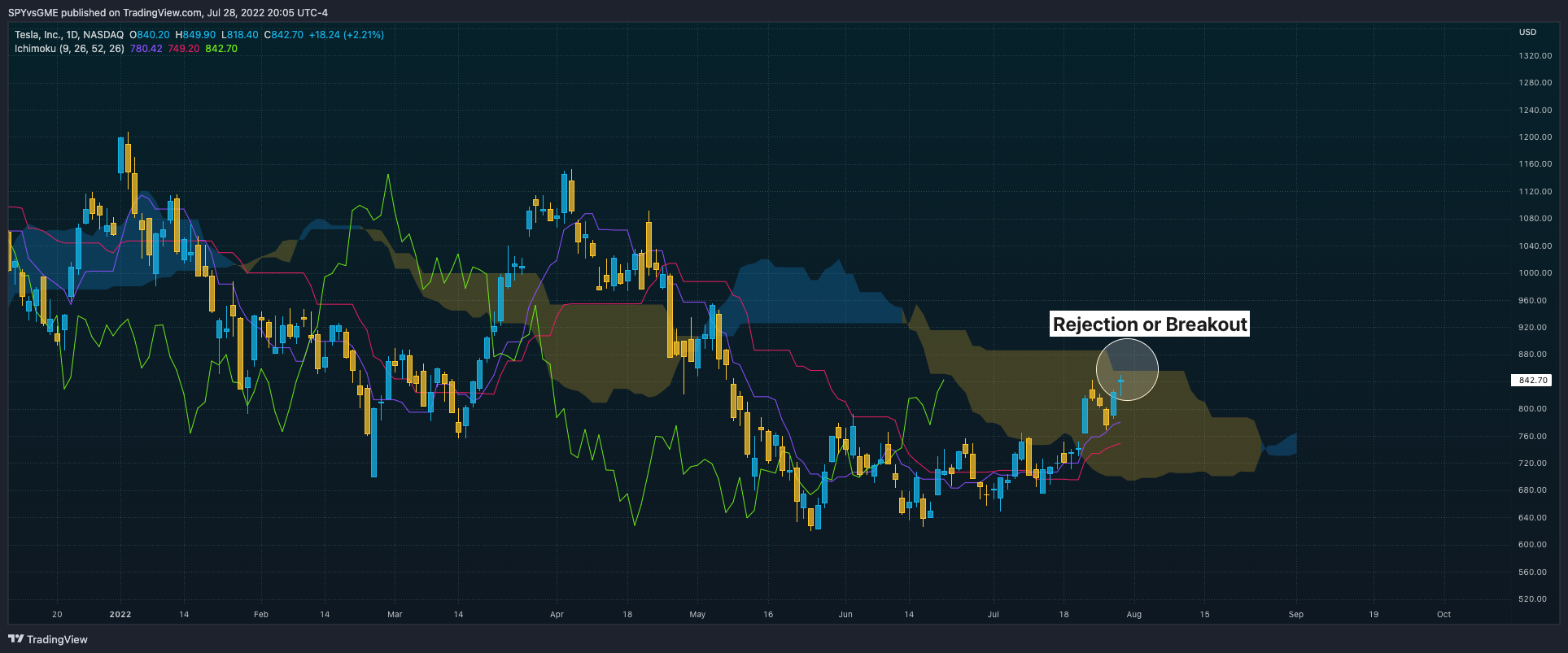
Task: Click the purple Ichimoku value 780.42
Action: tap(146, 49)
